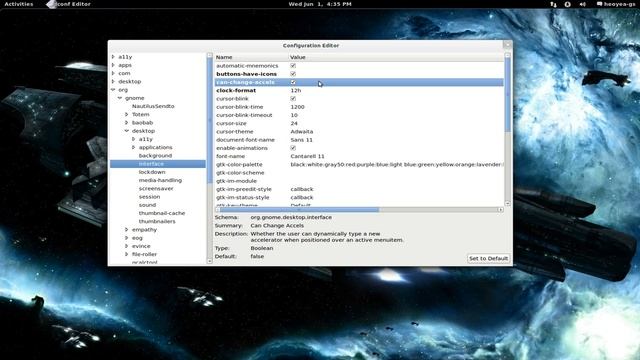This screenshot has height=360, width=640.
Task: Expand the baobab tree node
Action: pyautogui.click(x=127, y=122)
